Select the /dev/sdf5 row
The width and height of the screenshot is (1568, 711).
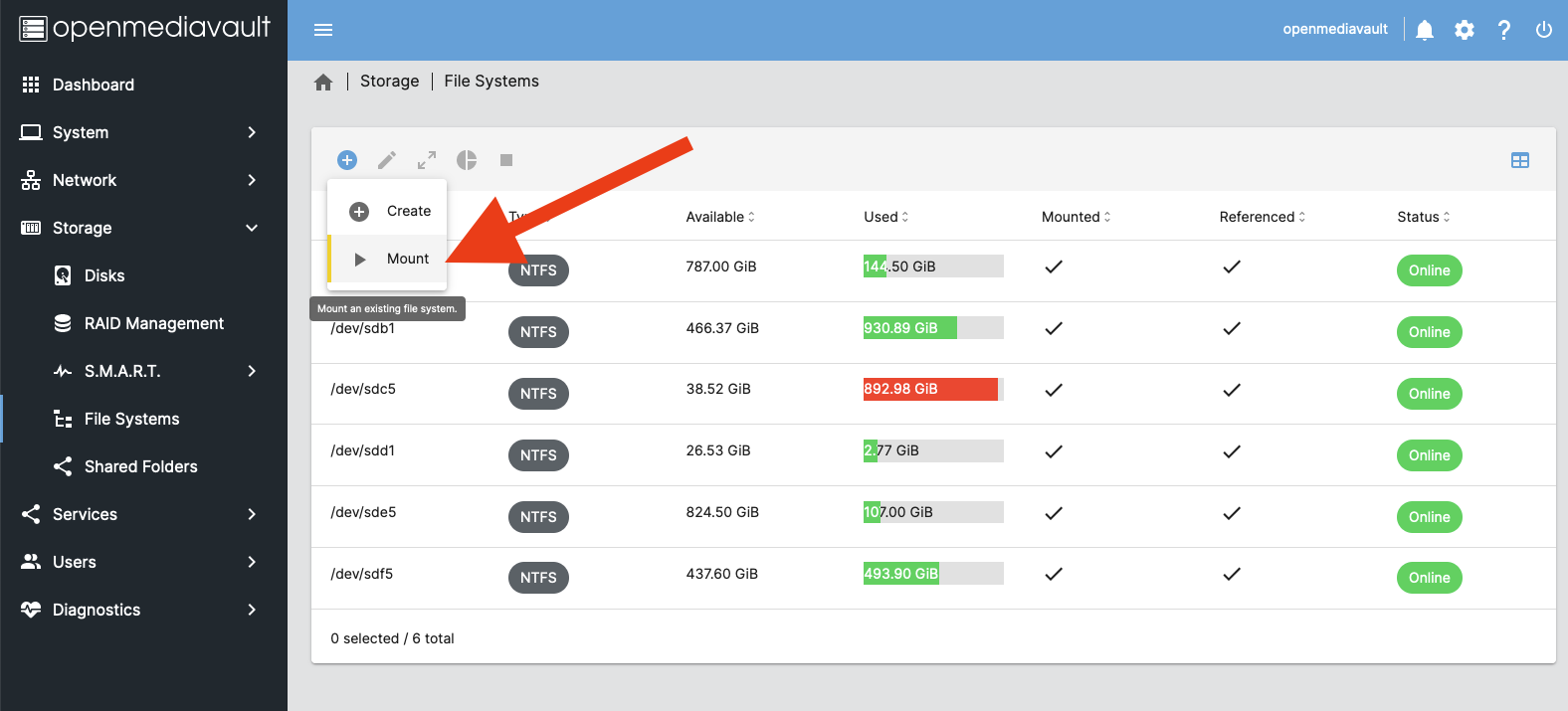pos(933,579)
